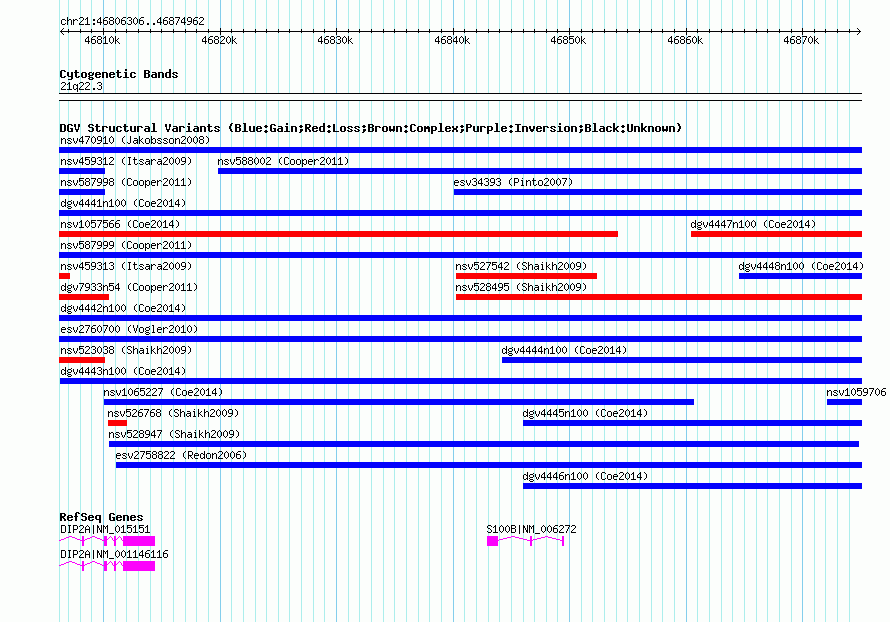Open the nsv528947 (Shaikh2009) variant label
890x622 pixels.
(x=174, y=434)
